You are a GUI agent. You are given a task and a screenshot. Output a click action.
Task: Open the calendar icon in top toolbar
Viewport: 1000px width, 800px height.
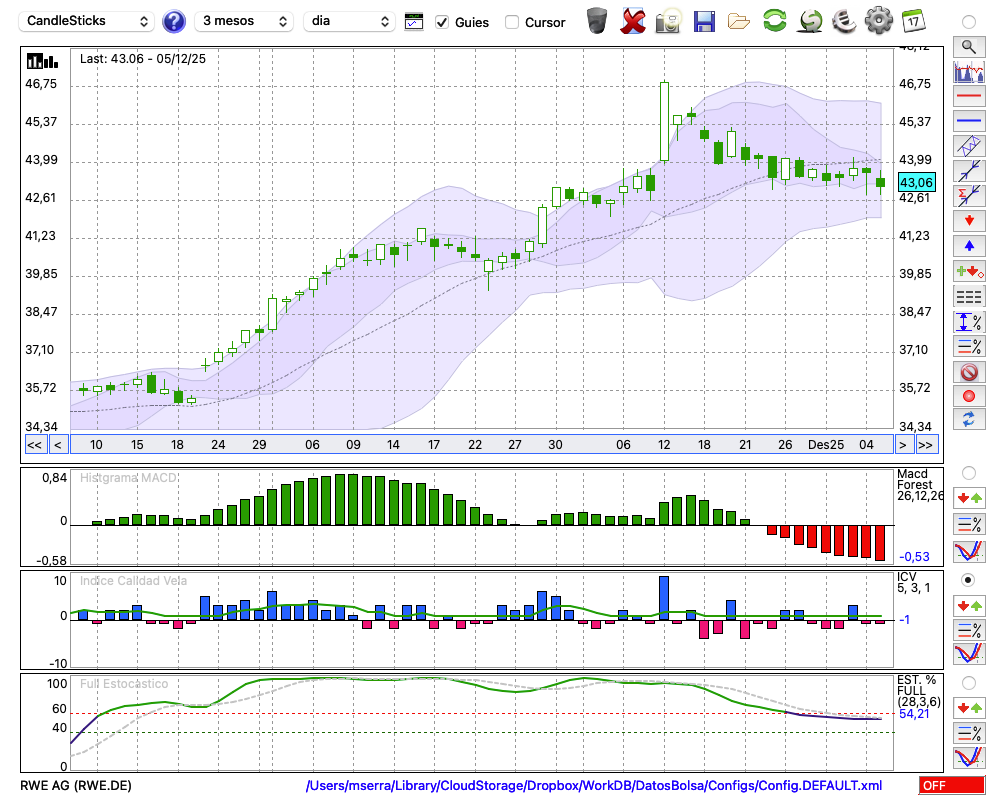[913, 21]
